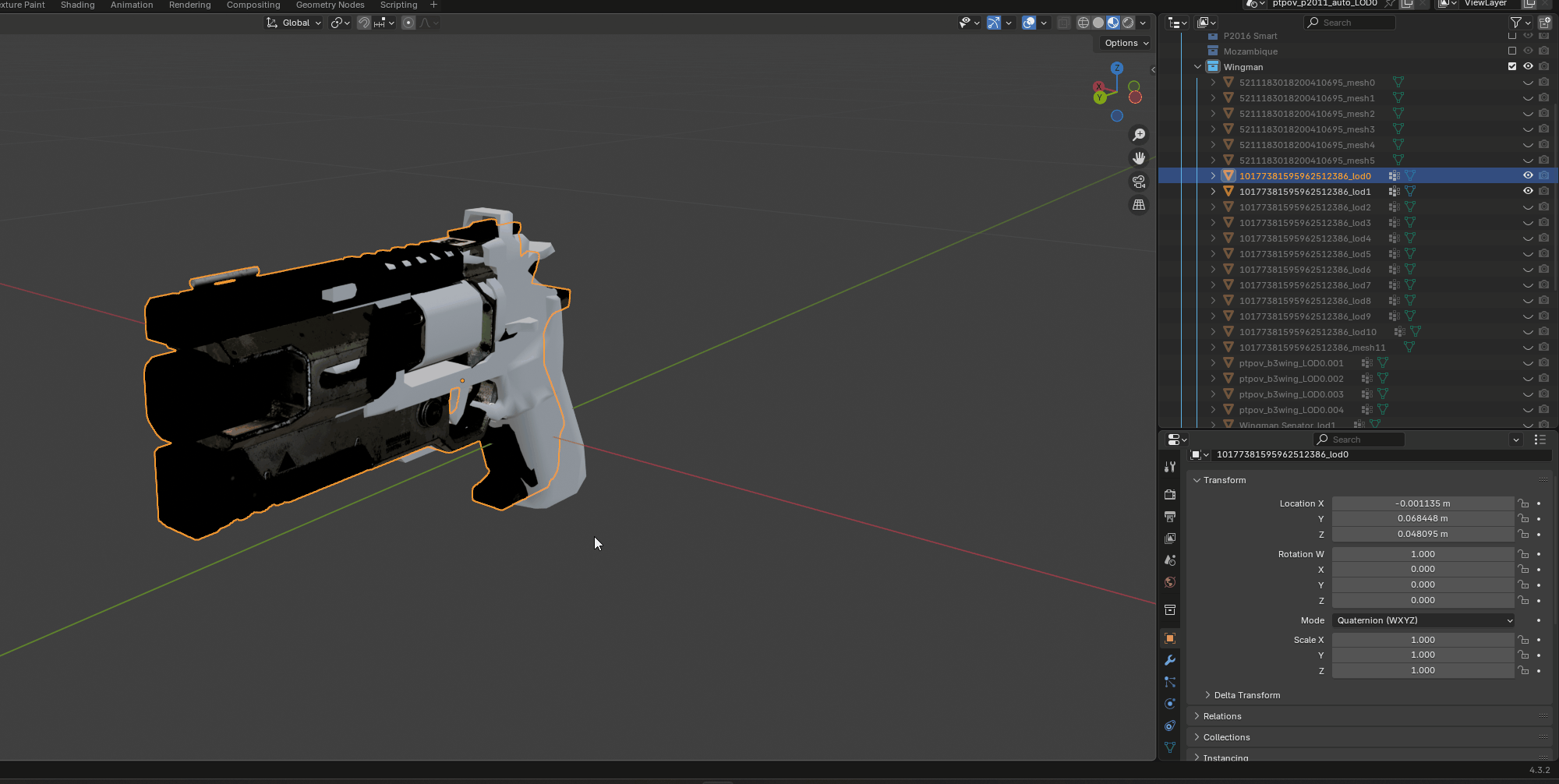This screenshot has height=784, width=1559.
Task: Click the Location X value field
Action: tap(1423, 503)
